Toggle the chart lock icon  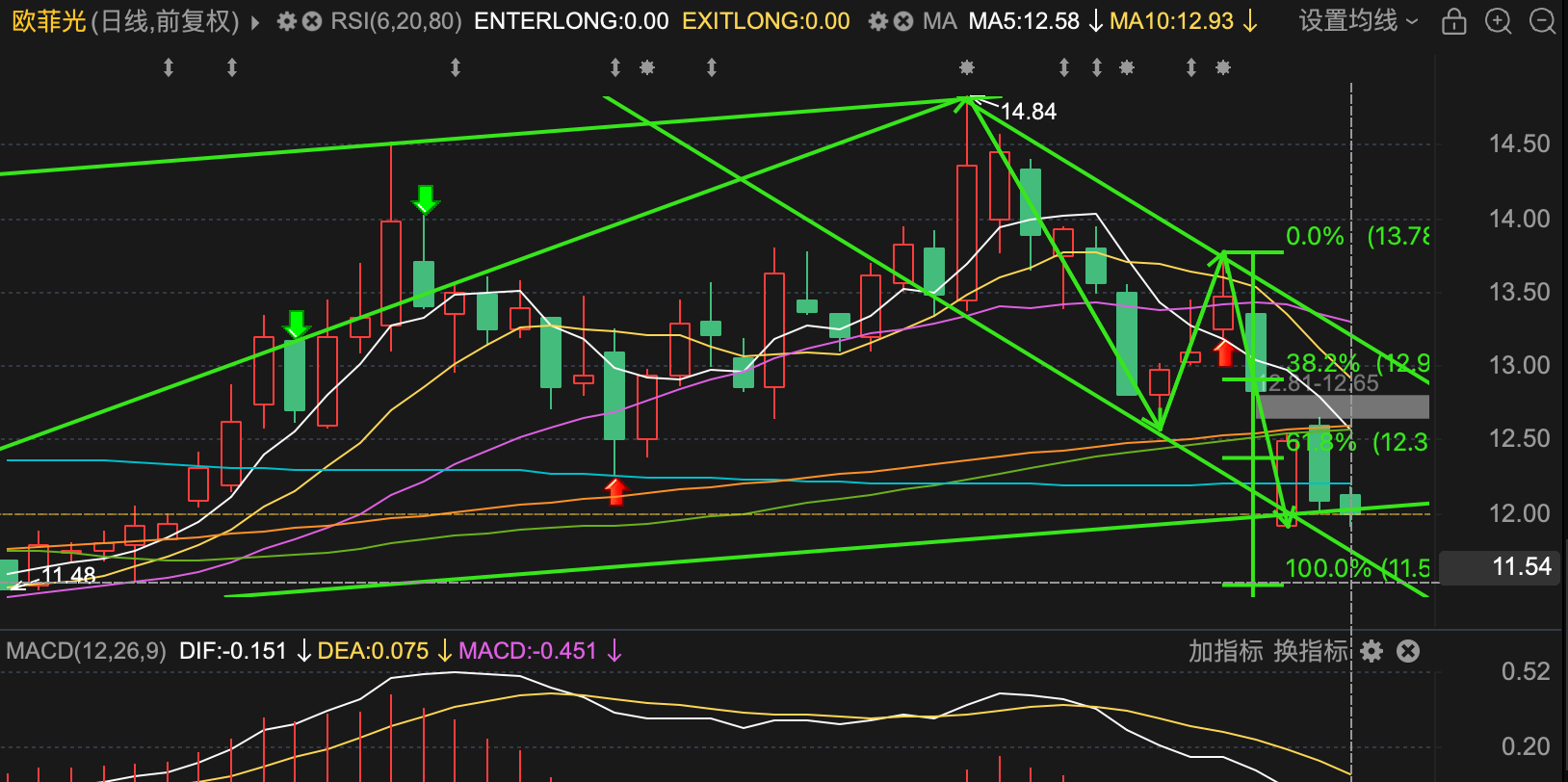(x=1453, y=21)
